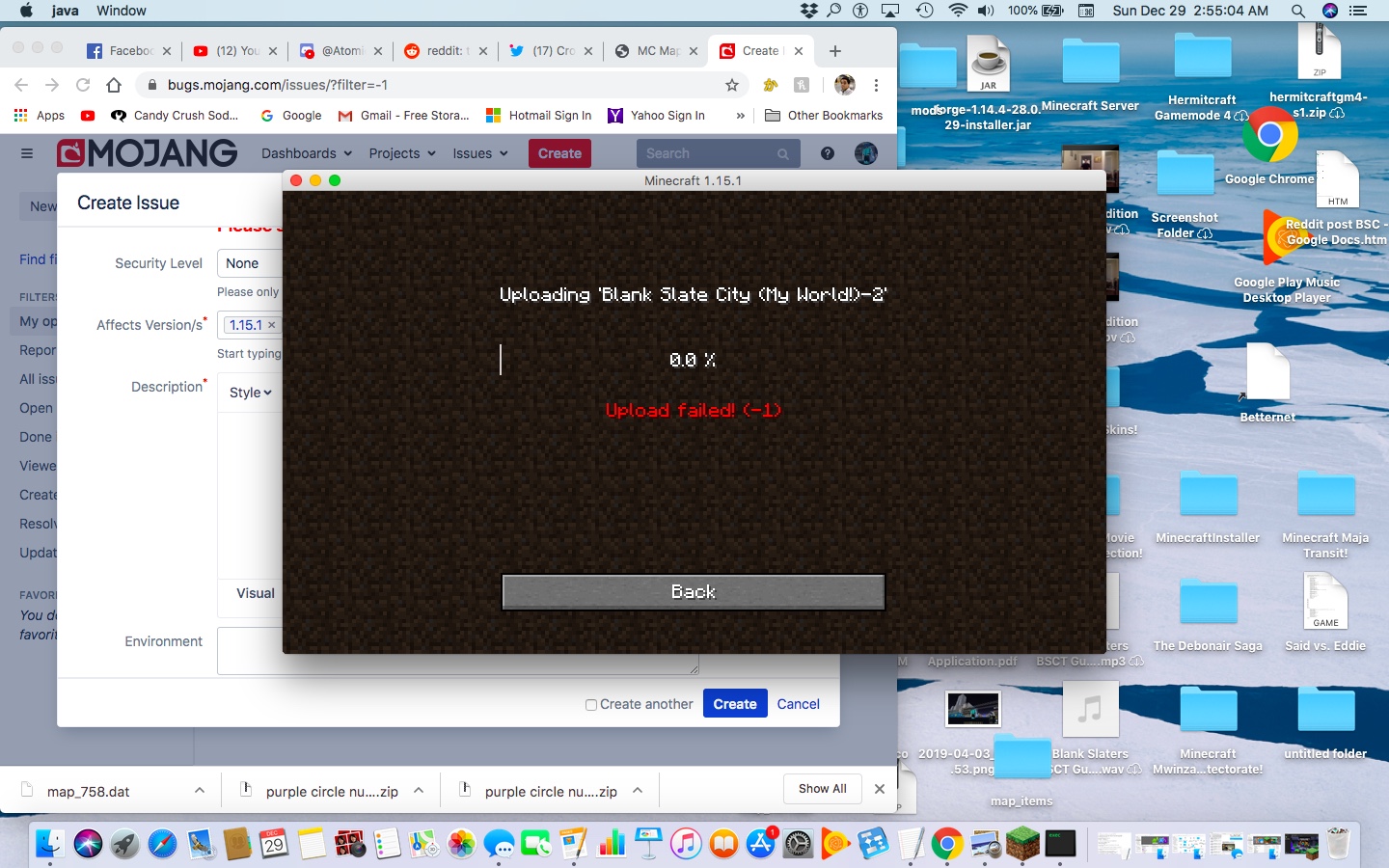Open Spotlight search in menu bar
The image size is (1389, 868).
[1298, 11]
